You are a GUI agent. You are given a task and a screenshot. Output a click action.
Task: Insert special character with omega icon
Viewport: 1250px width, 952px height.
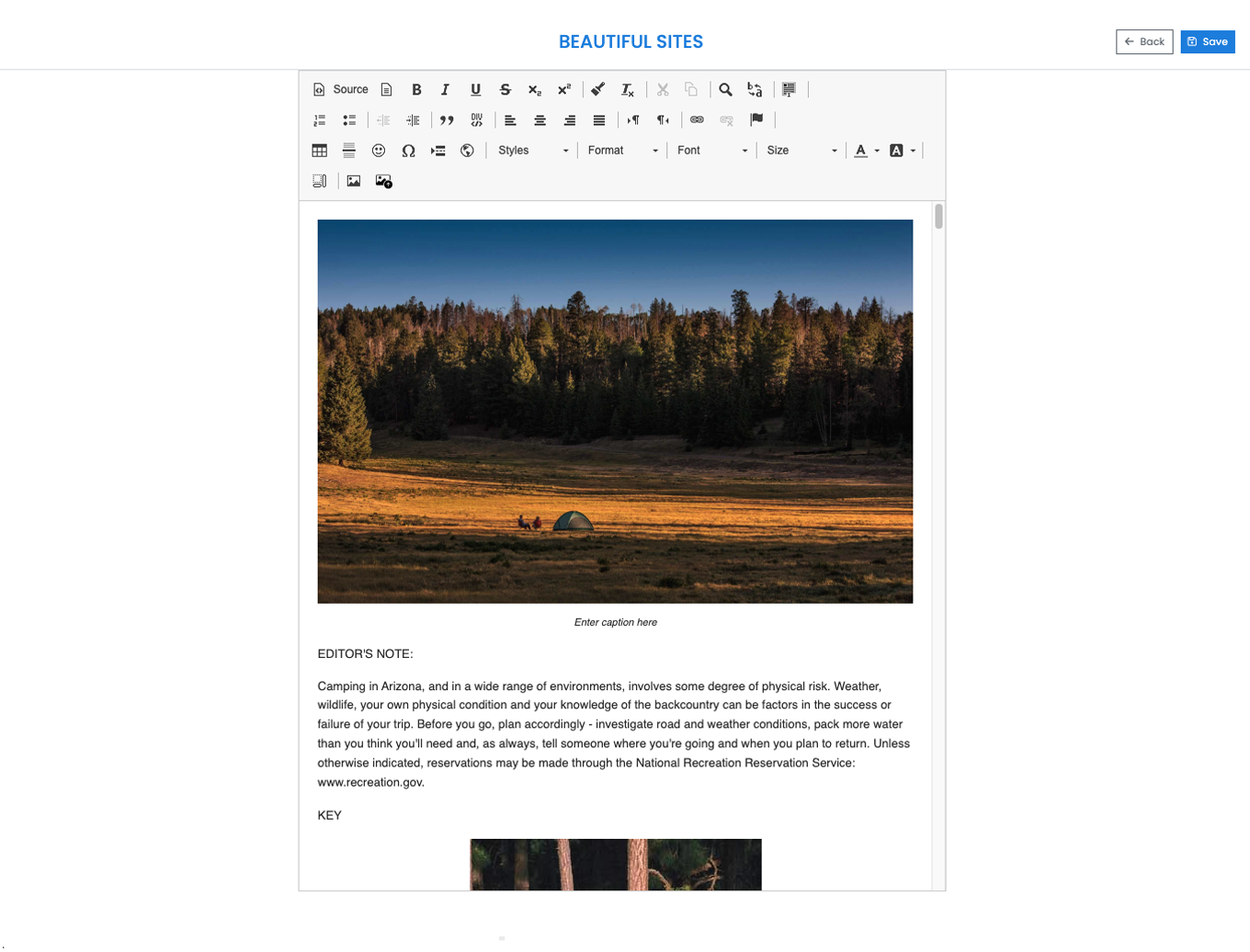pos(408,151)
